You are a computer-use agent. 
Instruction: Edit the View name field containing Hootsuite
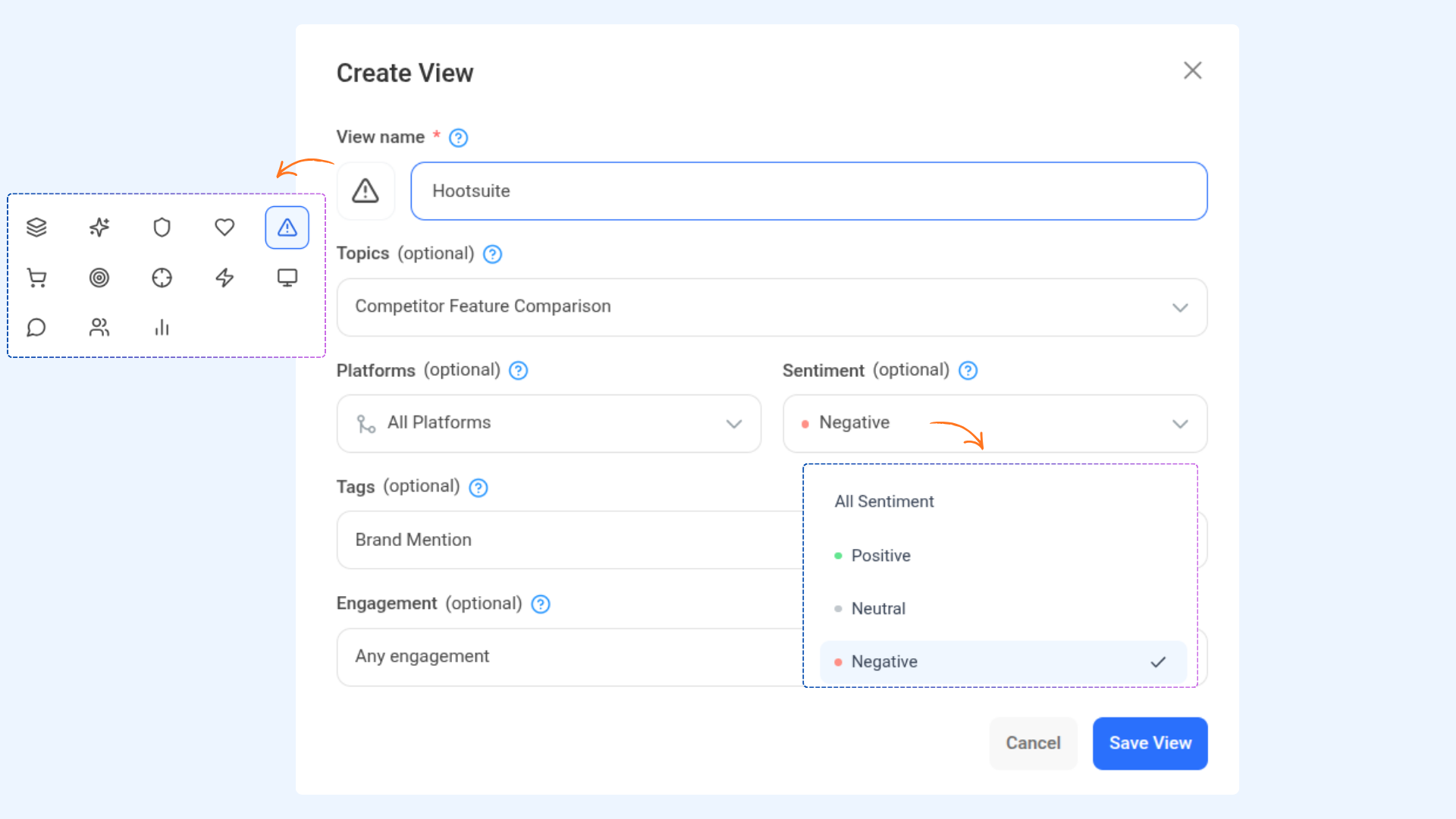tap(809, 191)
